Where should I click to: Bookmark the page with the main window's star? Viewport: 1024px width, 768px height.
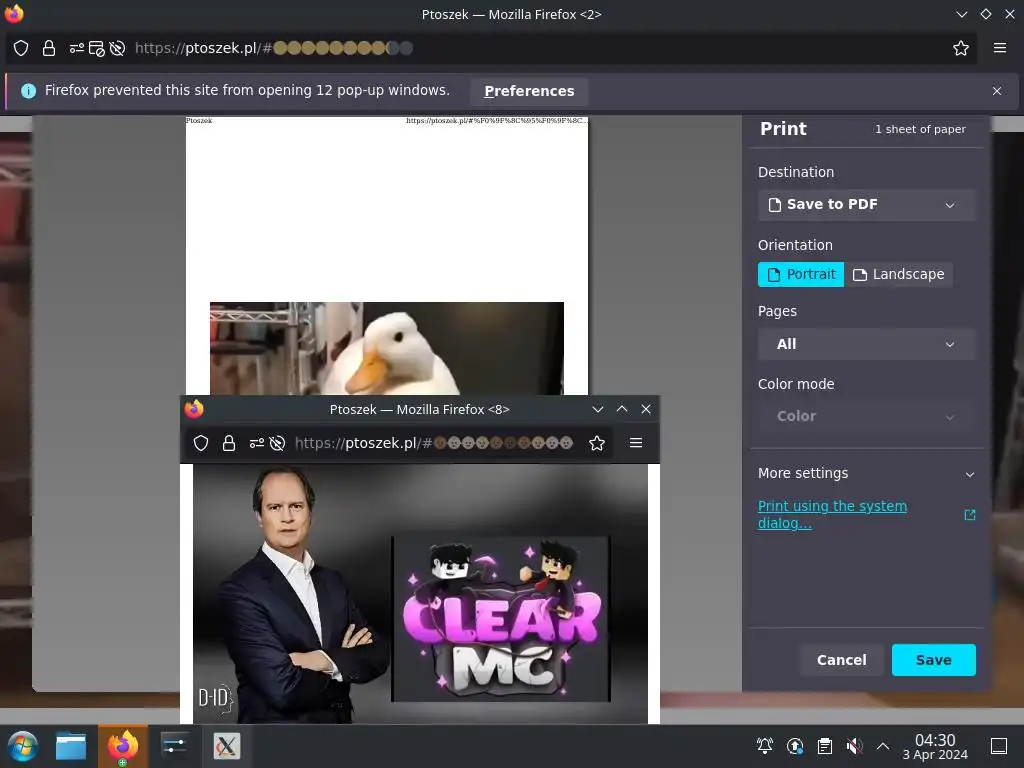tap(960, 48)
